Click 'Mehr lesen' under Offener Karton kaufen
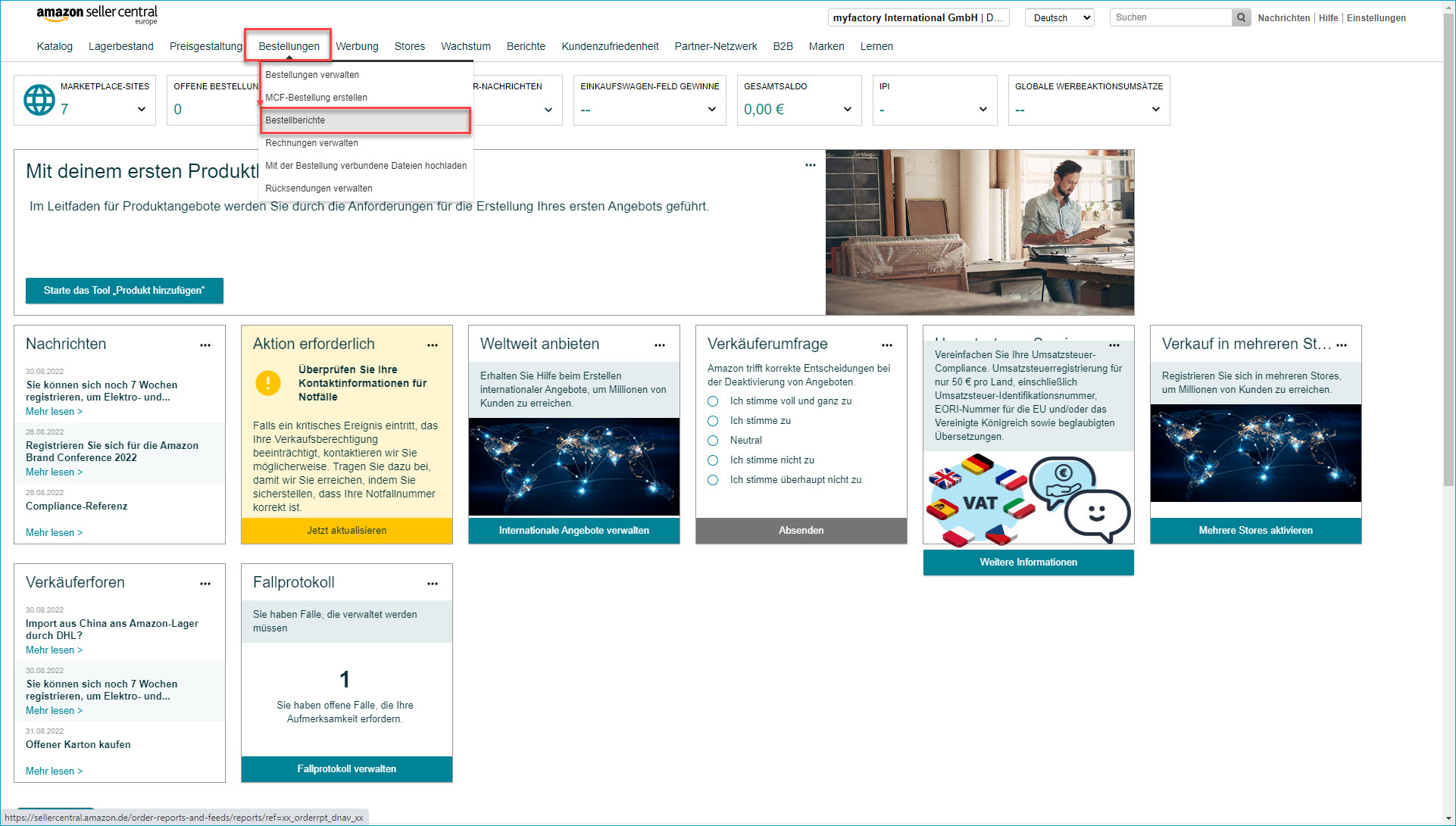Screen dimensions: 1456x826 click(x=54, y=771)
